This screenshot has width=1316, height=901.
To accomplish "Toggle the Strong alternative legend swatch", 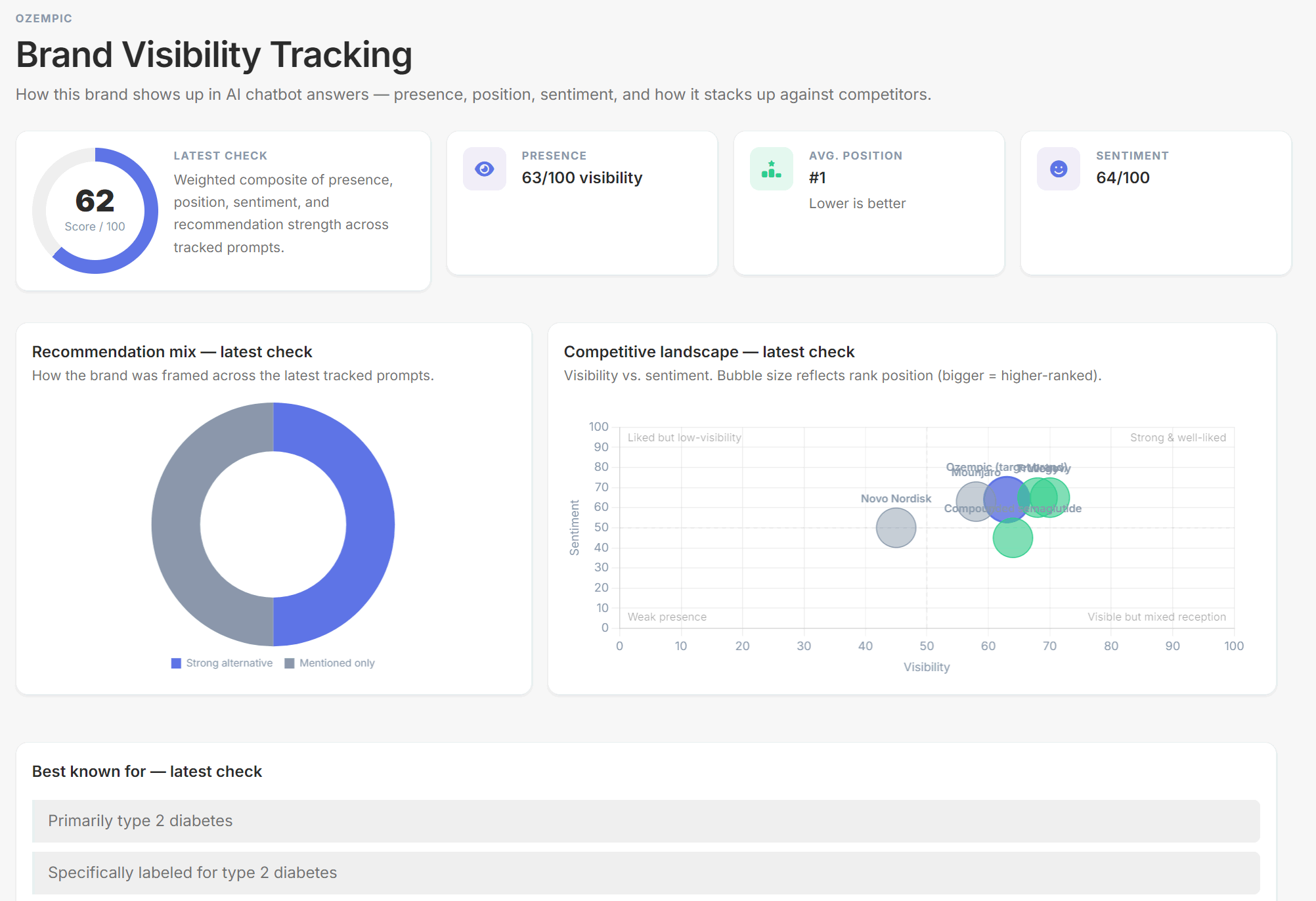I will 176,663.
